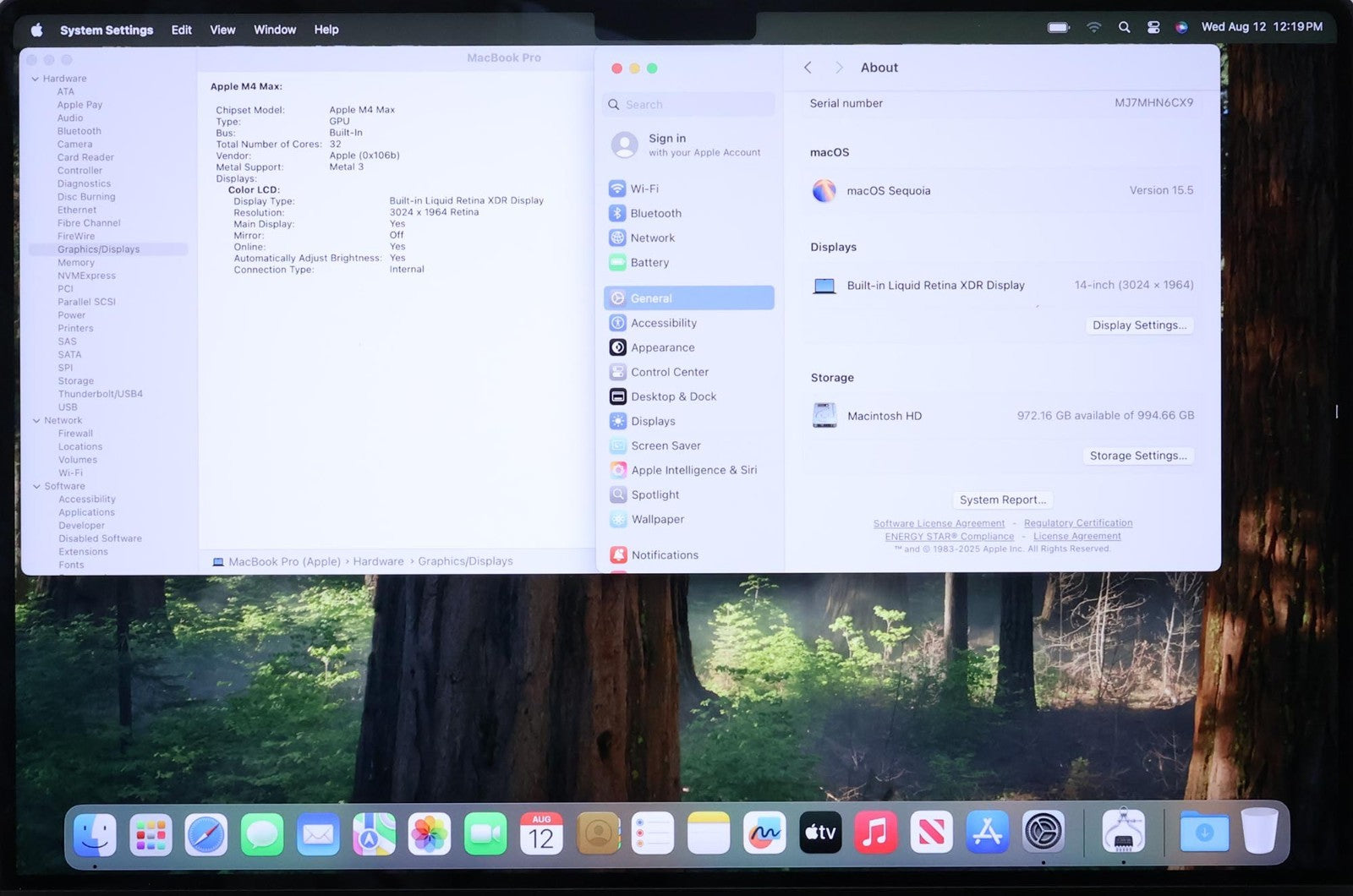The image size is (1353, 896).
Task: Select Thunderbolt/USB4 in the System Information sidebar
Action: 101,394
